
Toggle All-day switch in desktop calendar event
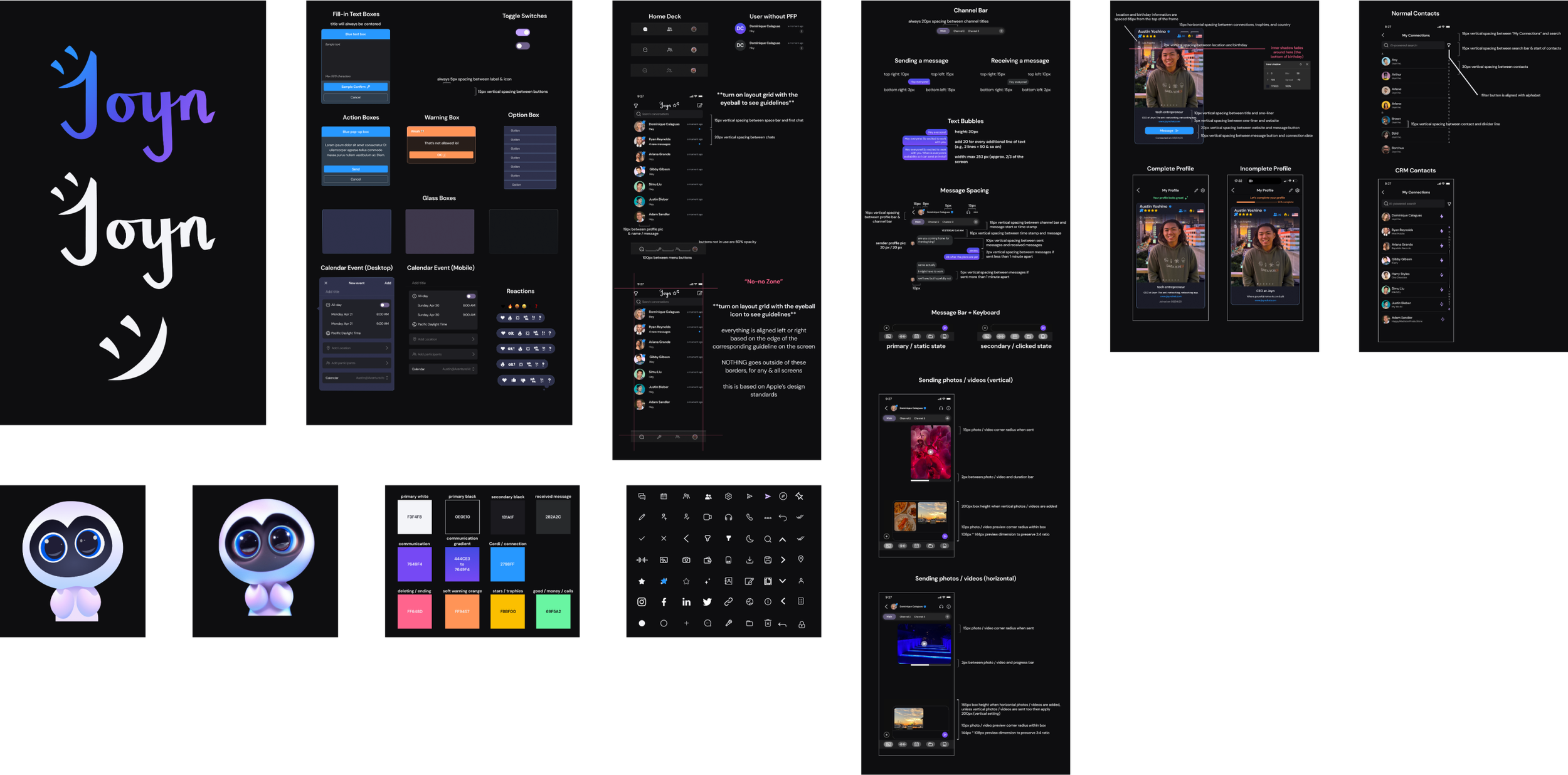pos(384,305)
